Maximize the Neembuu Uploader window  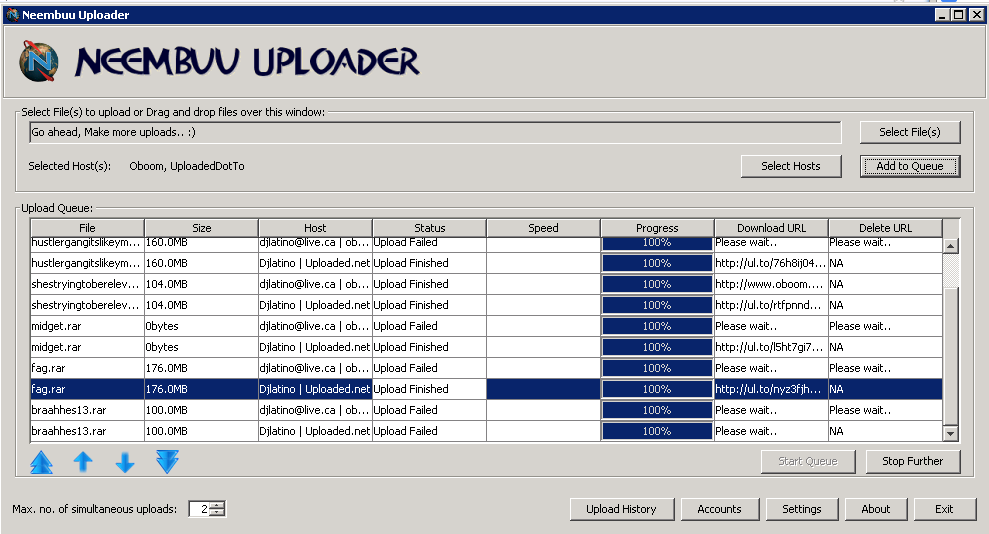point(959,15)
